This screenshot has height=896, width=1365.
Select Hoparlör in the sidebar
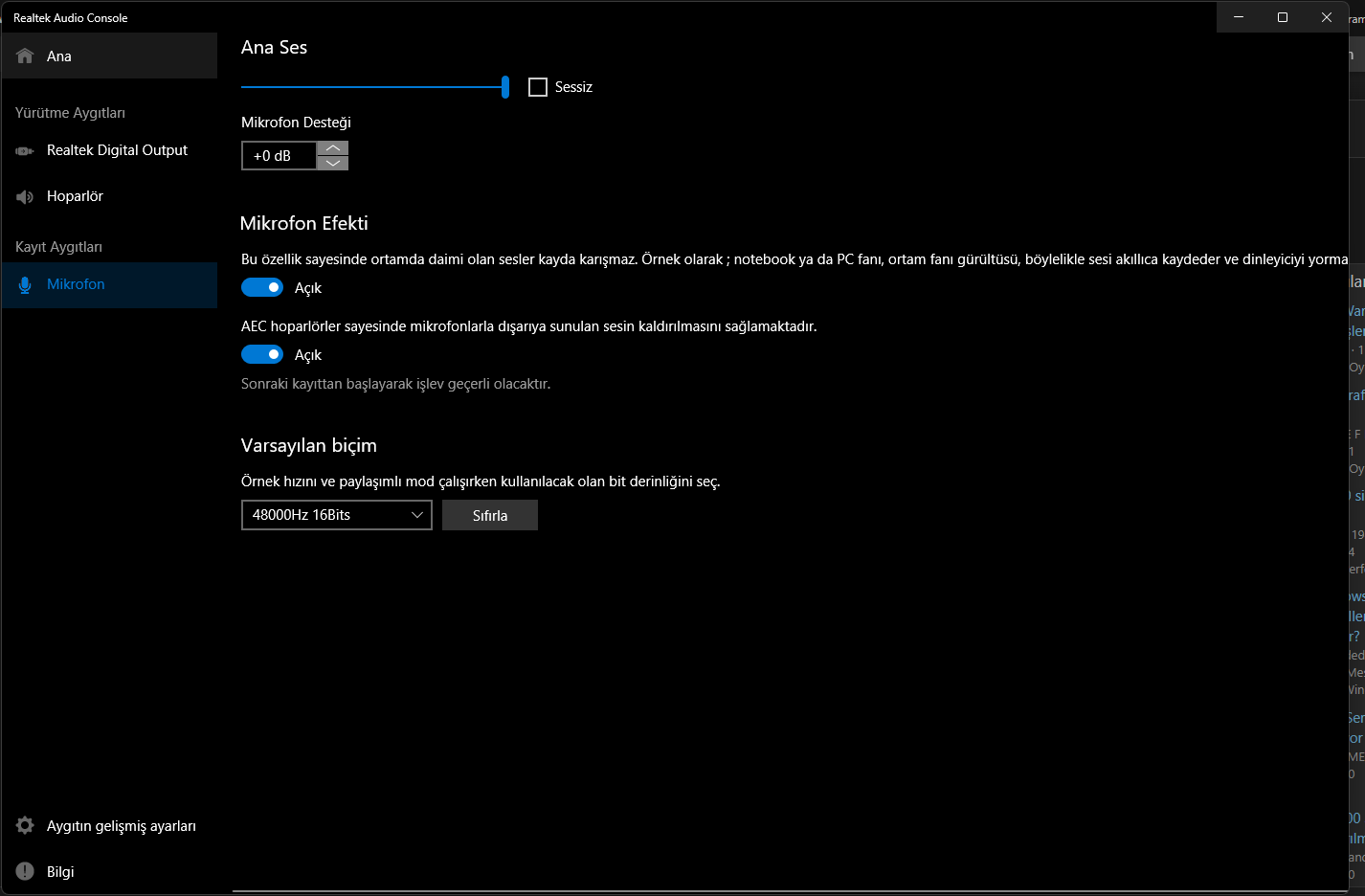click(x=109, y=196)
